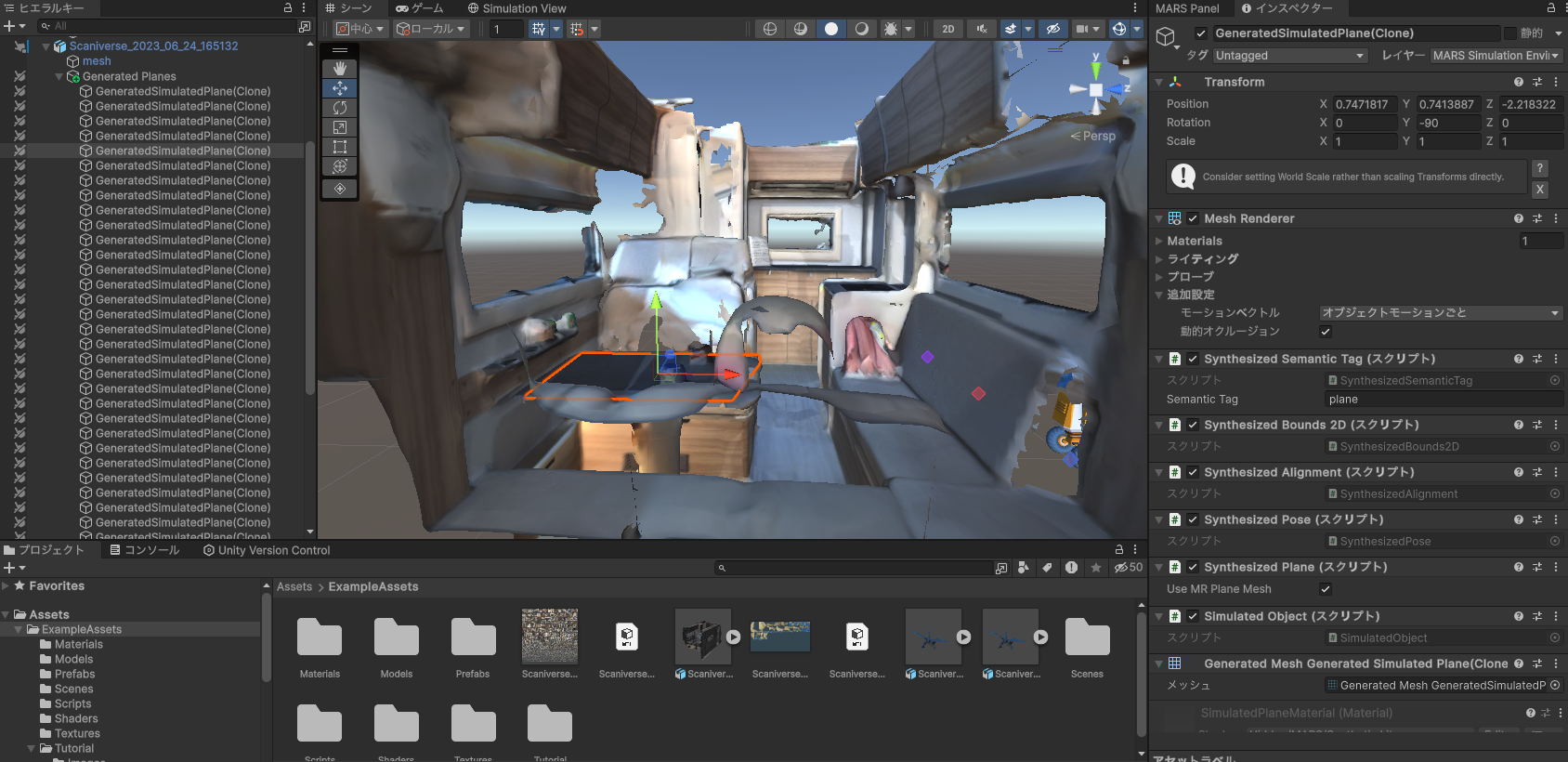Image resolution: width=1568 pixels, height=762 pixels.
Task: Collapse the Transform component
Action: click(x=1158, y=82)
